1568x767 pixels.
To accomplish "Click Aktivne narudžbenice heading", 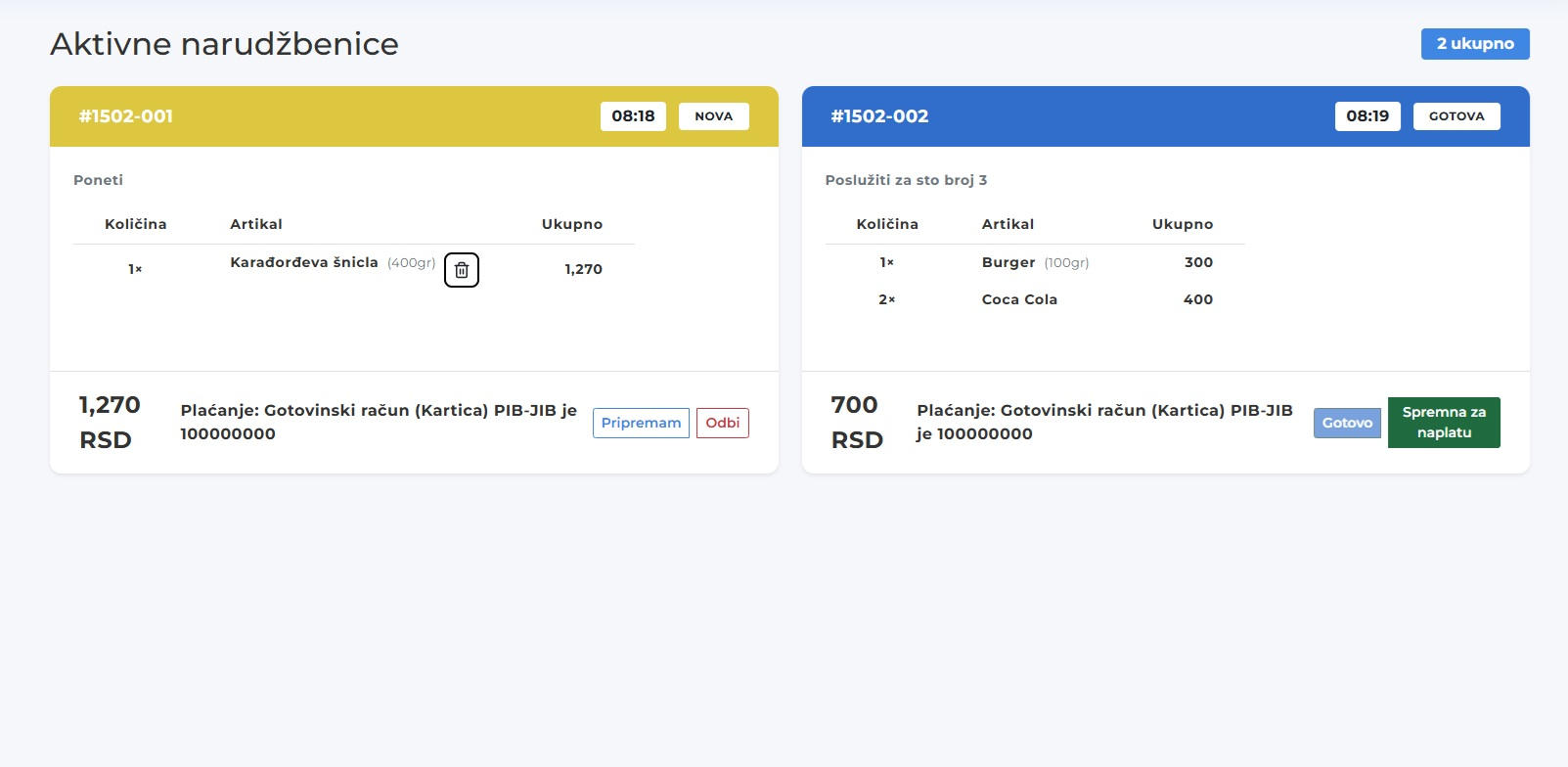I will (224, 44).
